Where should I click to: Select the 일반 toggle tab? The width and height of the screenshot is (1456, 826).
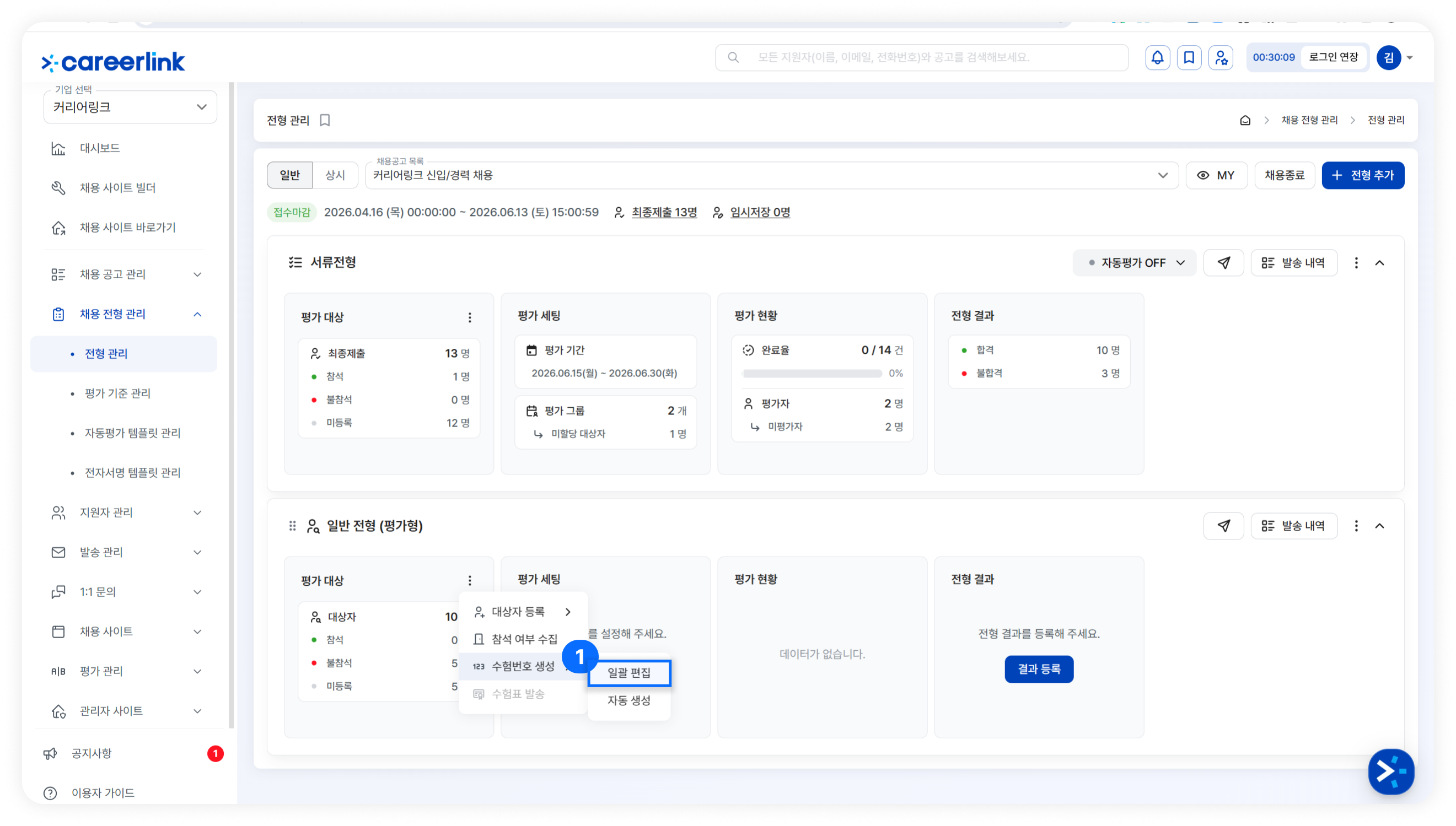(x=289, y=175)
